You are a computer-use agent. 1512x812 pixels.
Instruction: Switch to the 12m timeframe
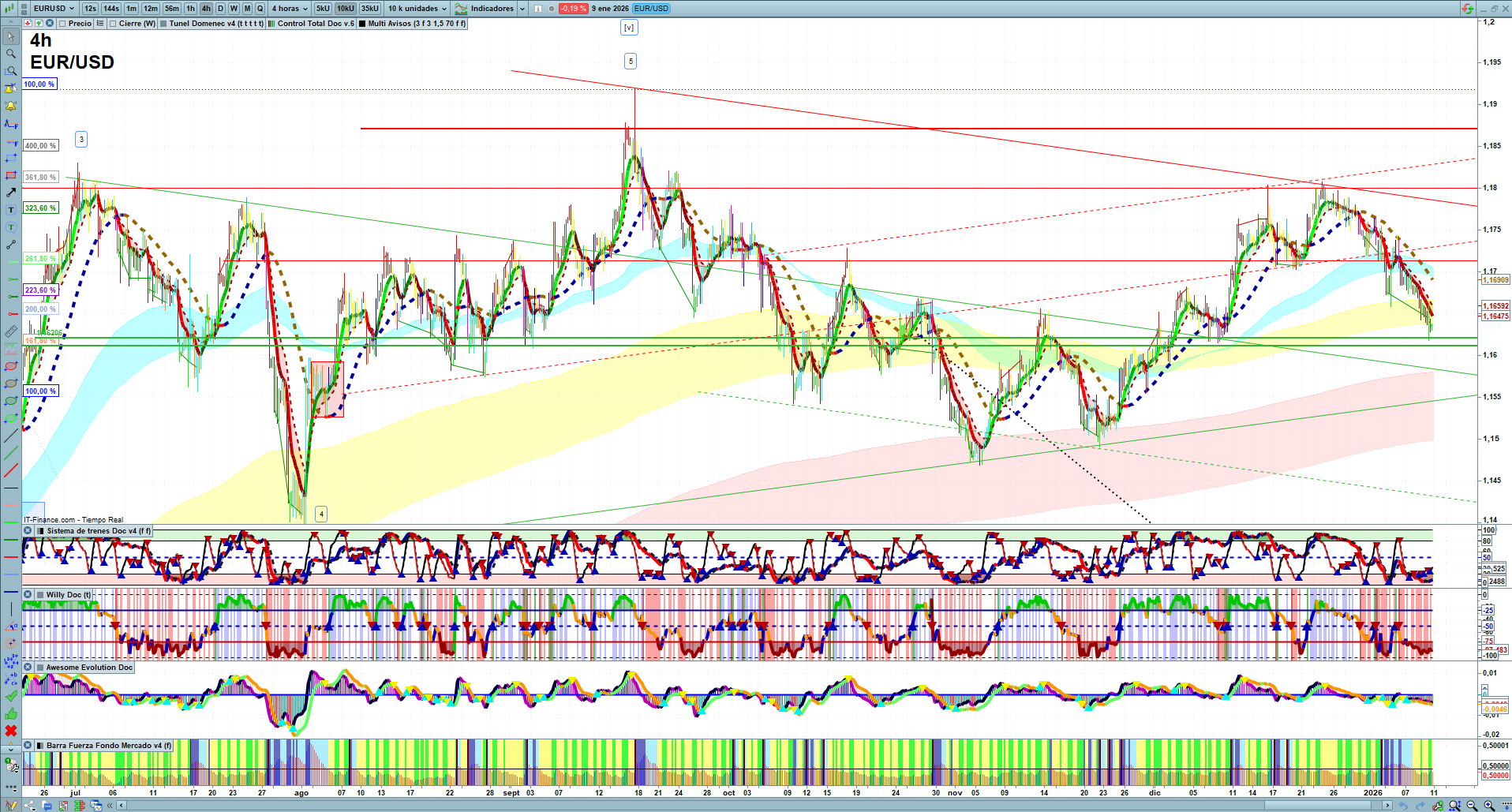point(150,9)
